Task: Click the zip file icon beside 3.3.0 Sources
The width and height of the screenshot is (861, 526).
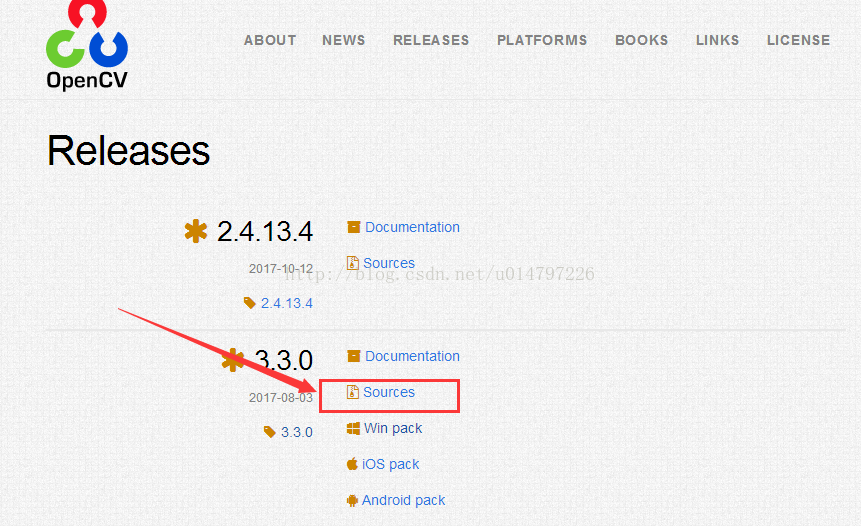Action: [x=353, y=392]
